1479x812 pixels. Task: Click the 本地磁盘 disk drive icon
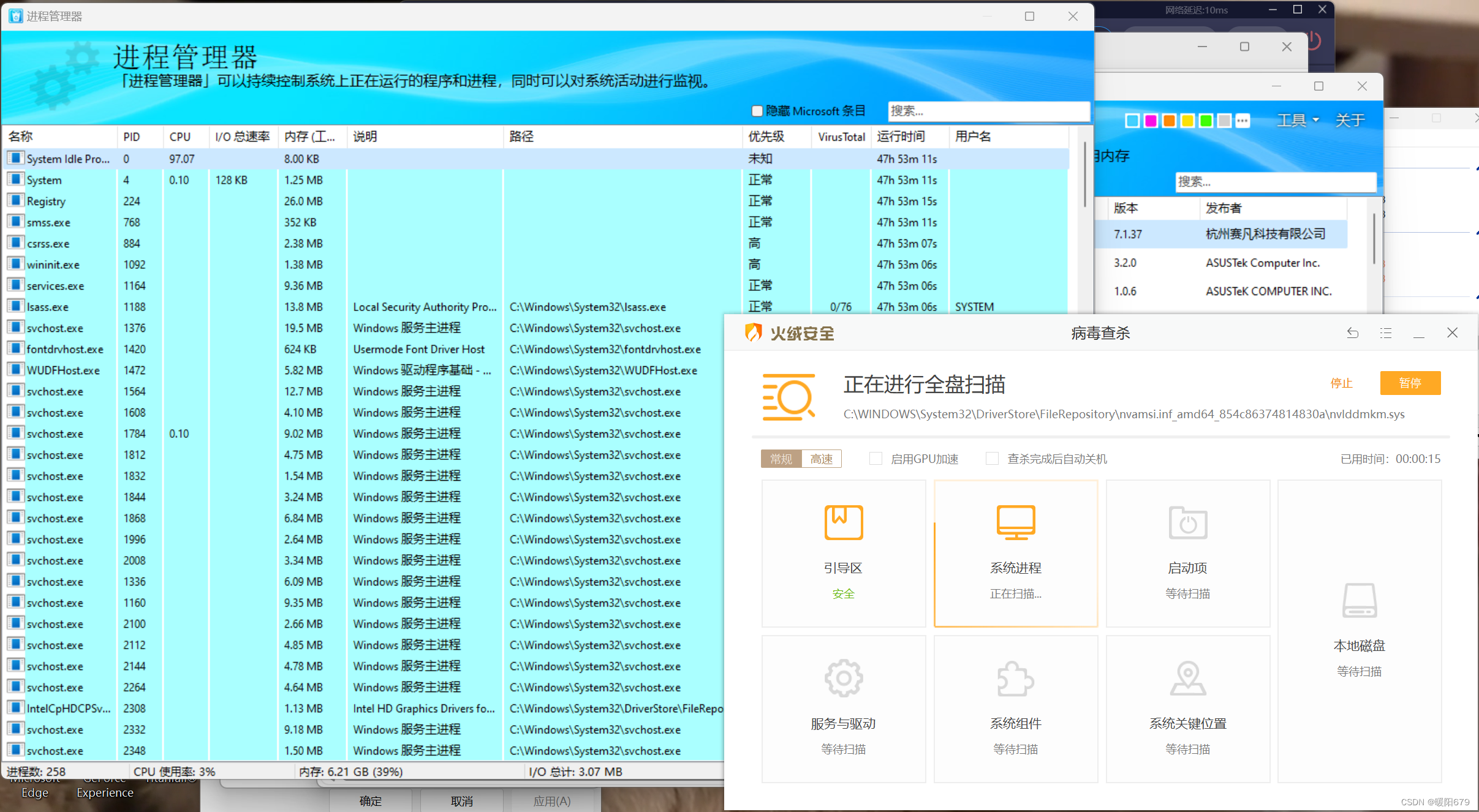[x=1359, y=600]
